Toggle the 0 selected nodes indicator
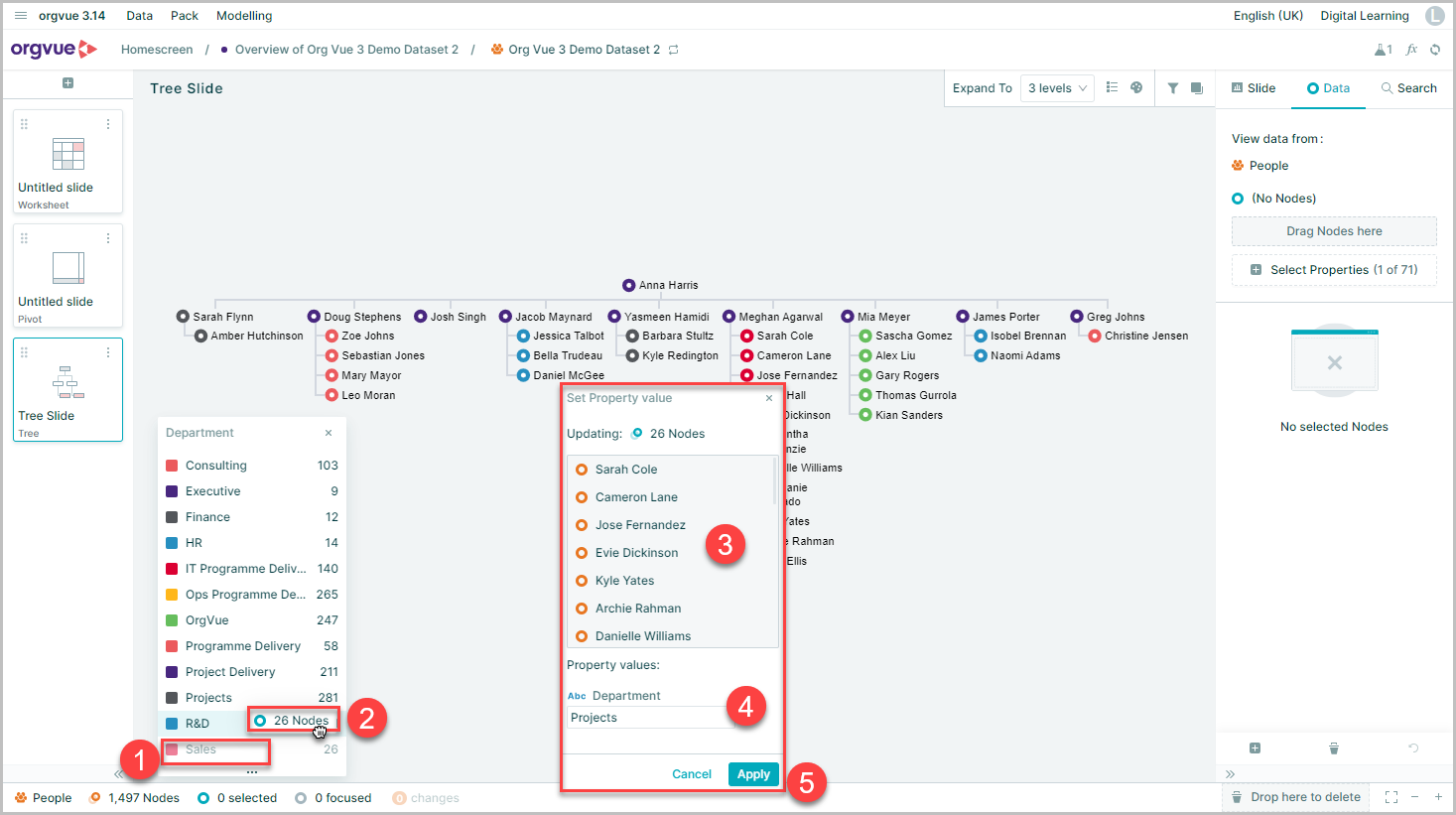1456x815 pixels. 237,798
